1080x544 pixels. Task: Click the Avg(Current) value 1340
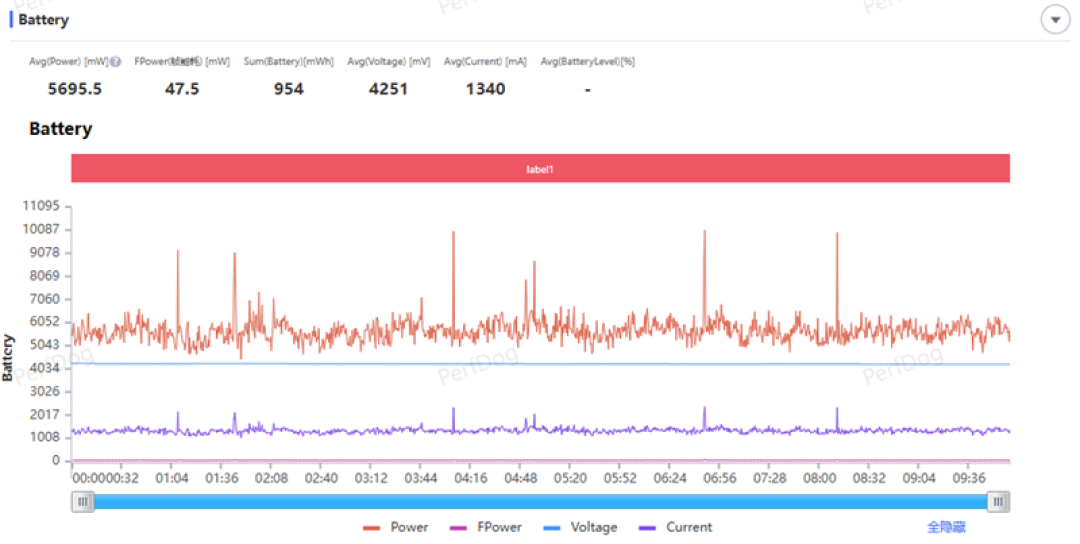coord(486,89)
